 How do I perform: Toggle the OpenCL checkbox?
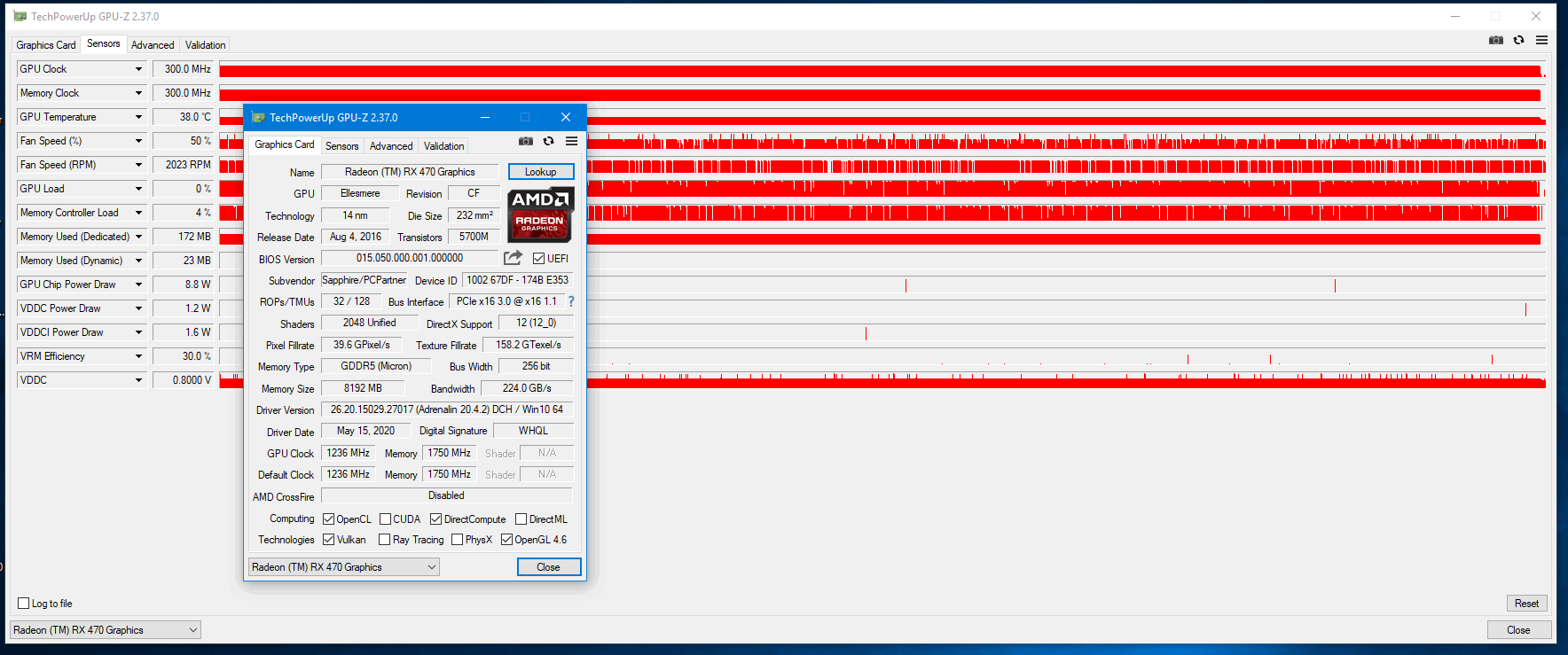[x=328, y=519]
